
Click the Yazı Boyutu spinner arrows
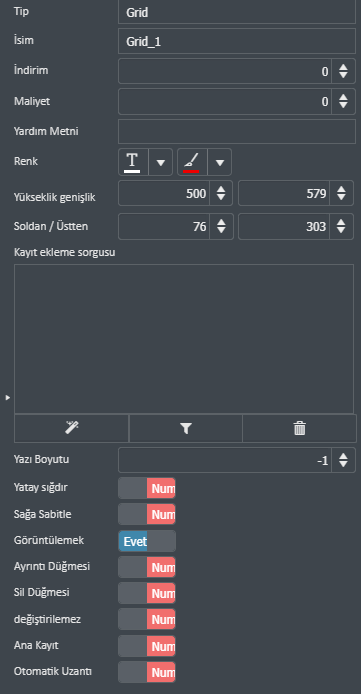point(343,460)
